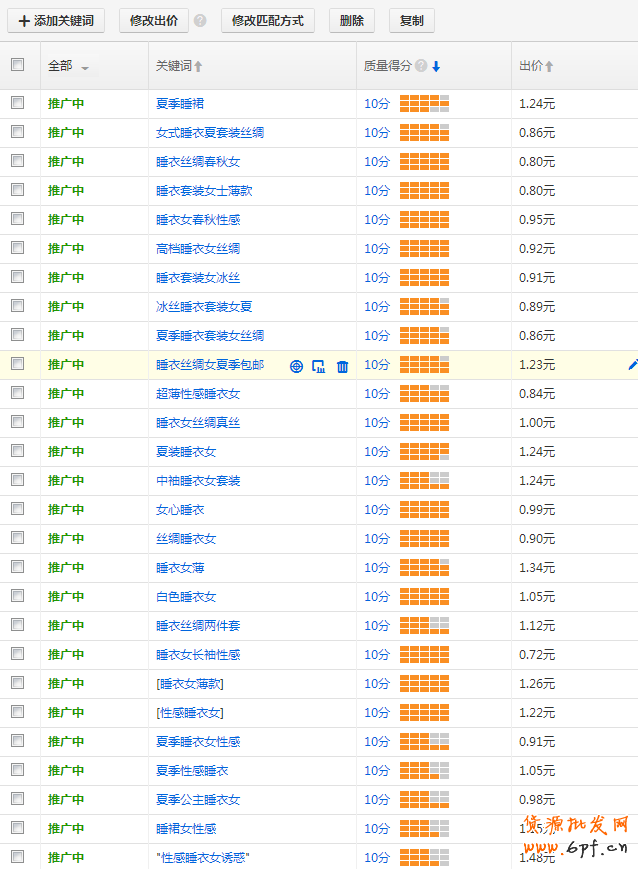The image size is (638, 869).
Task: Click the help icon next to 修改出价
Action: tap(200, 21)
